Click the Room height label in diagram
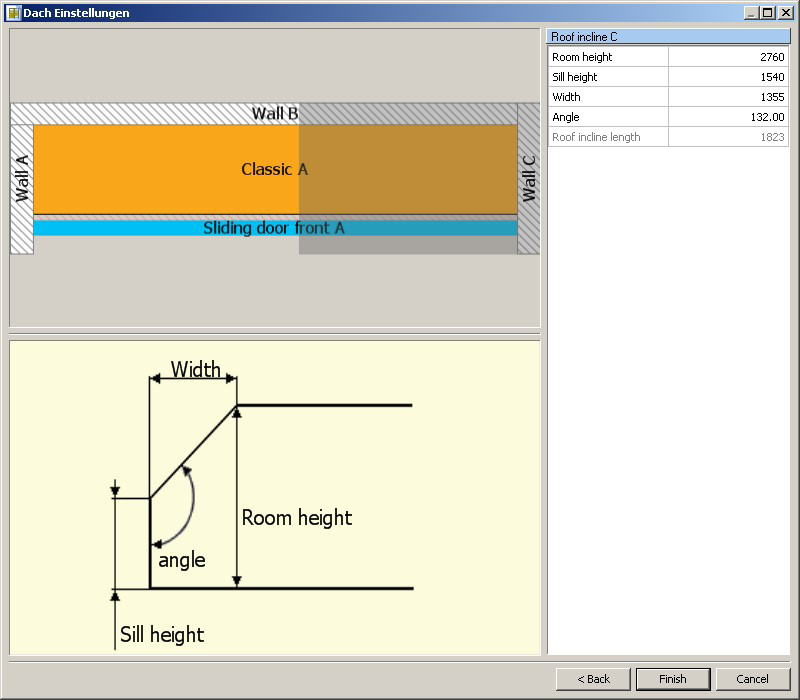Viewport: 800px width, 700px height. coord(297,518)
